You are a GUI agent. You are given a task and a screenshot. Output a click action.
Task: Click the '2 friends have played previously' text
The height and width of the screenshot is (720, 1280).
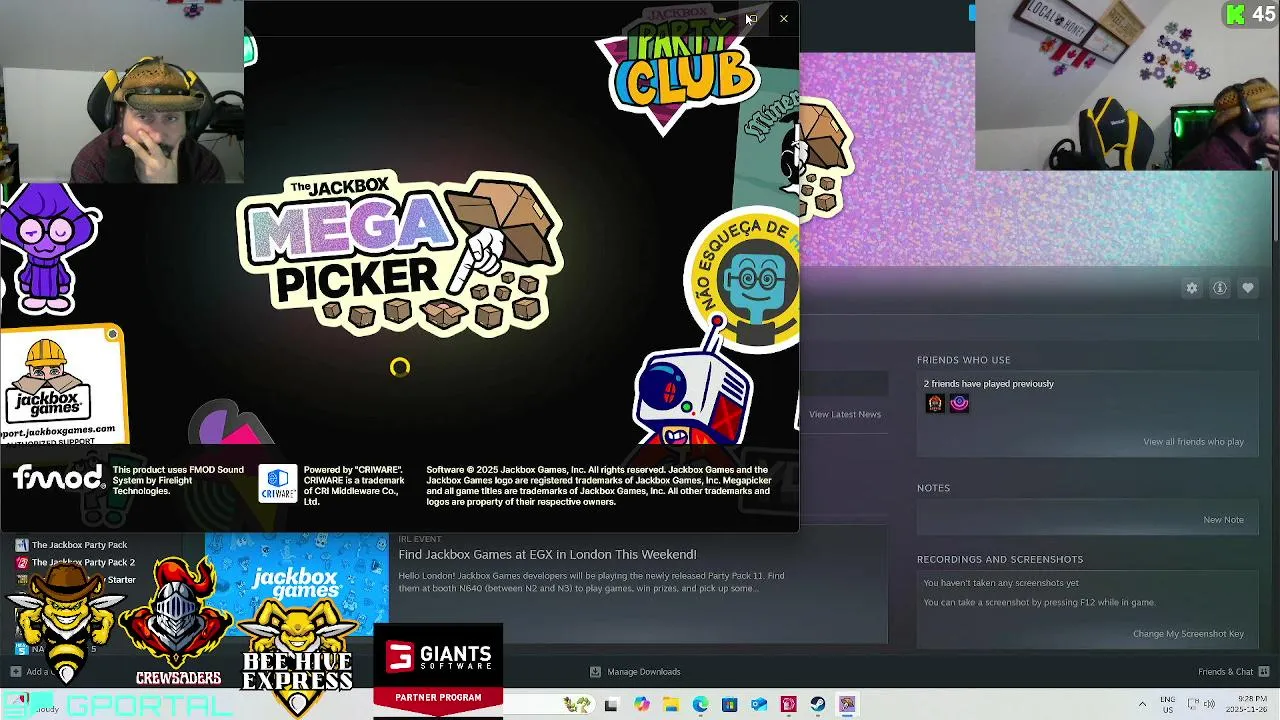[988, 384]
